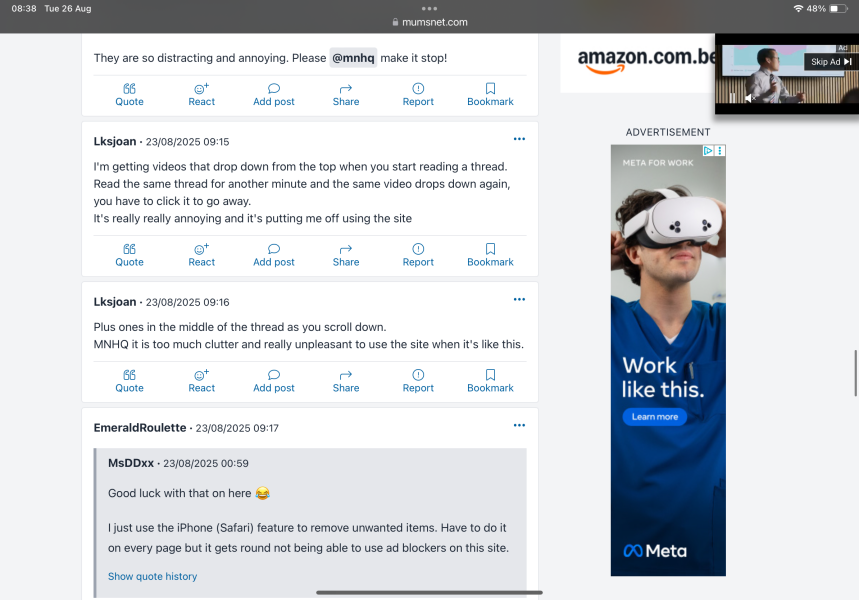Open the three-dot menu on Lksjoan's 09:15 post

519,139
